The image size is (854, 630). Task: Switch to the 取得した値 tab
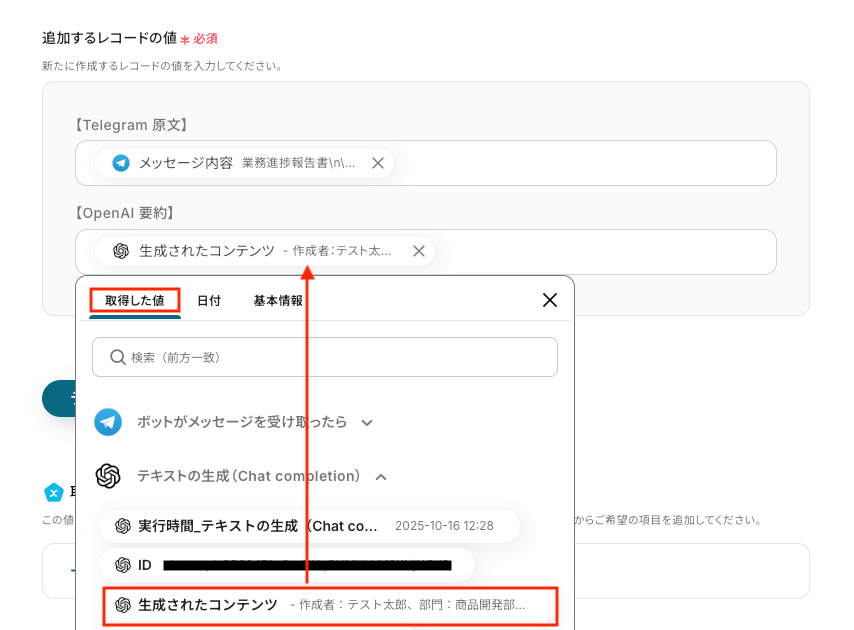[x=135, y=301]
